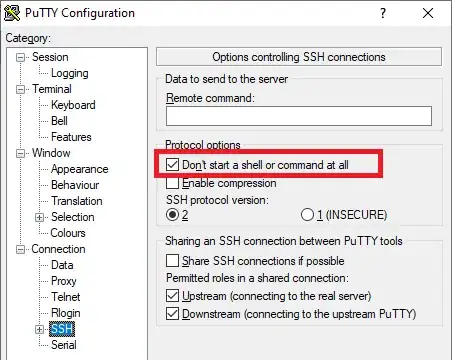The image size is (452, 360).
Task: Select SSH protocol version 1 (INSECURE)
Action: pos(307,215)
